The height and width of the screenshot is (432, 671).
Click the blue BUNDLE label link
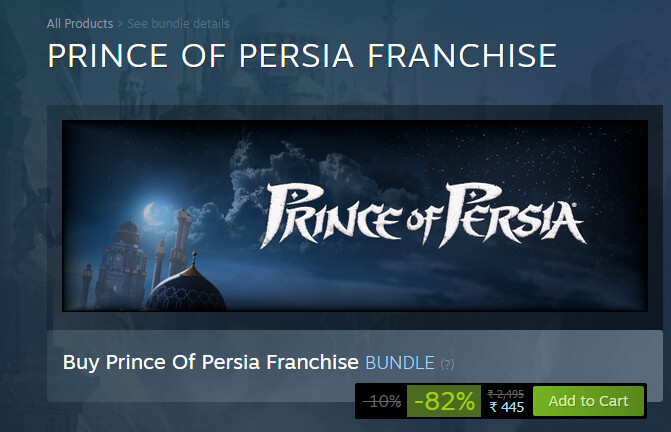399,362
